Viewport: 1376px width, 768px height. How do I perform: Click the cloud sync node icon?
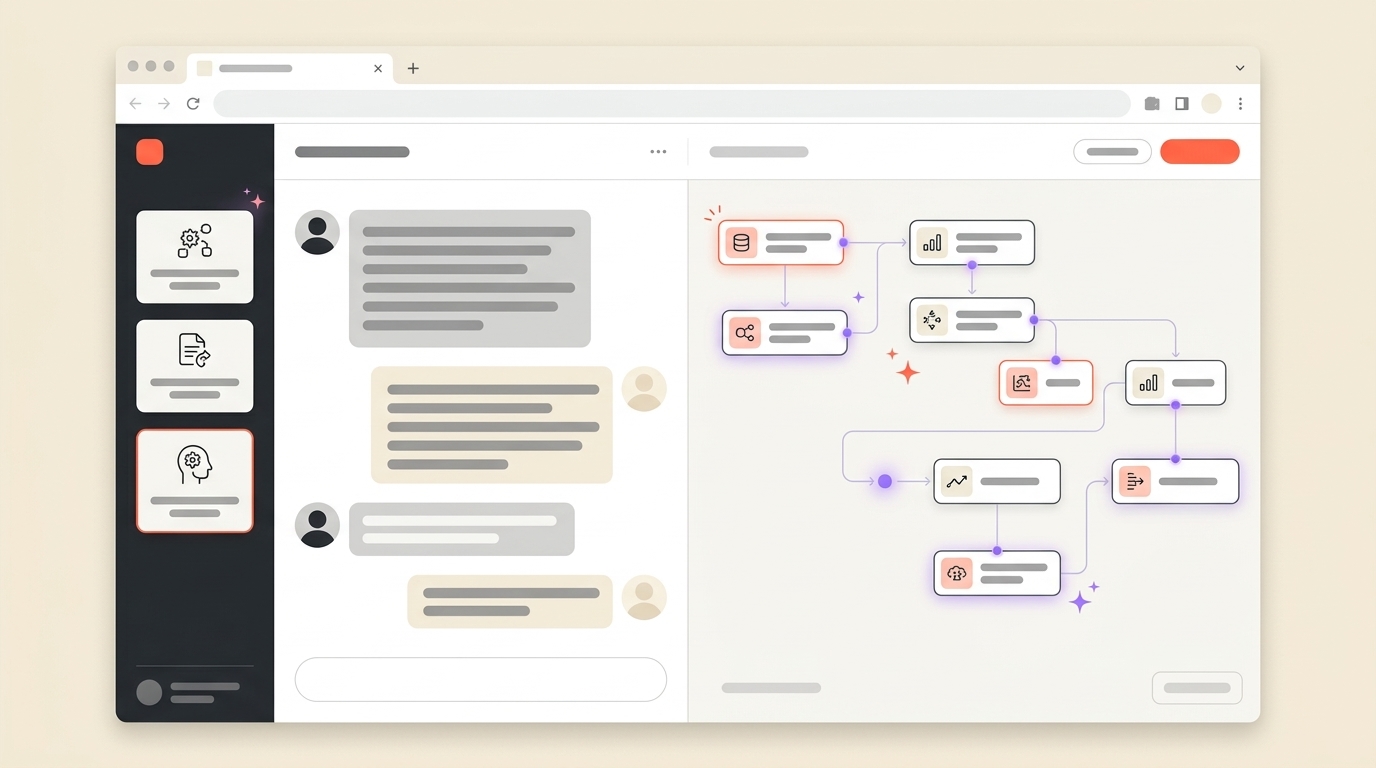pos(957,573)
